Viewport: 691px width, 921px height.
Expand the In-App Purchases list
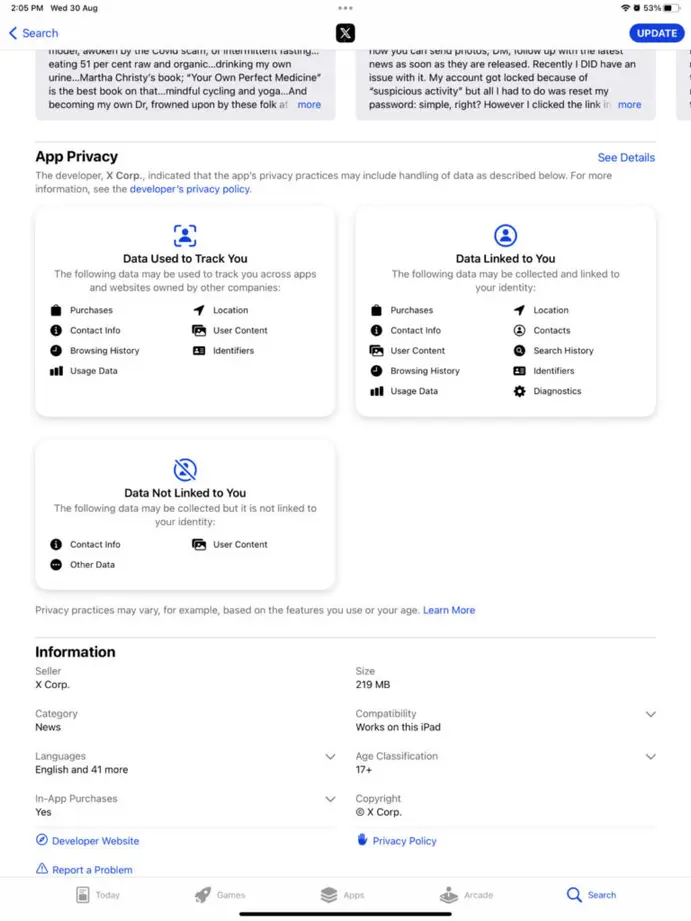point(330,799)
